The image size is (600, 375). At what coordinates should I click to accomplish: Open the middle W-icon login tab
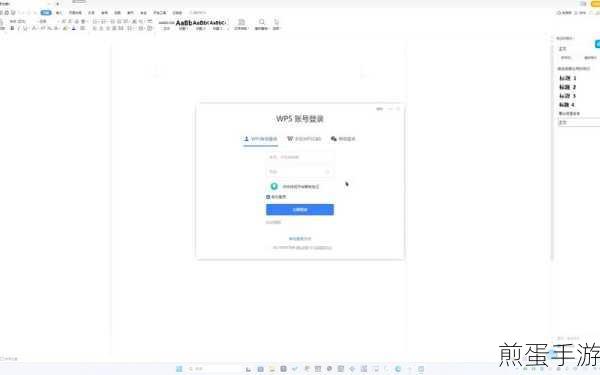[x=304, y=139]
